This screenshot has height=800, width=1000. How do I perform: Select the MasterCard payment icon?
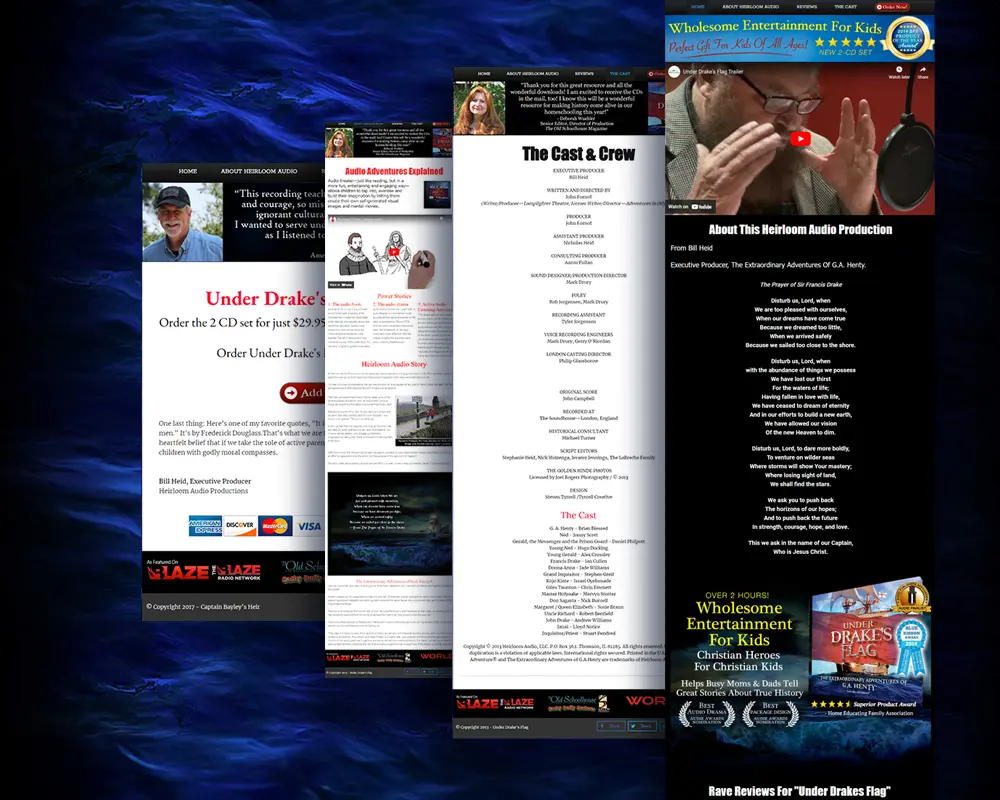[275, 526]
